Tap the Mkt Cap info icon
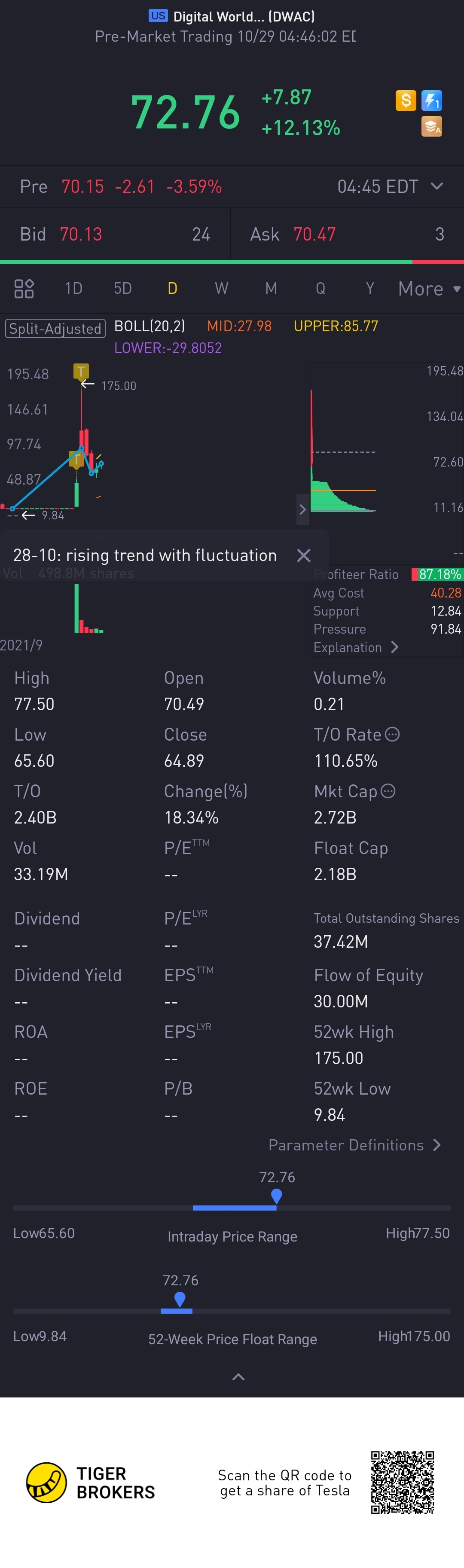This screenshot has height=1568, width=464. [388, 791]
